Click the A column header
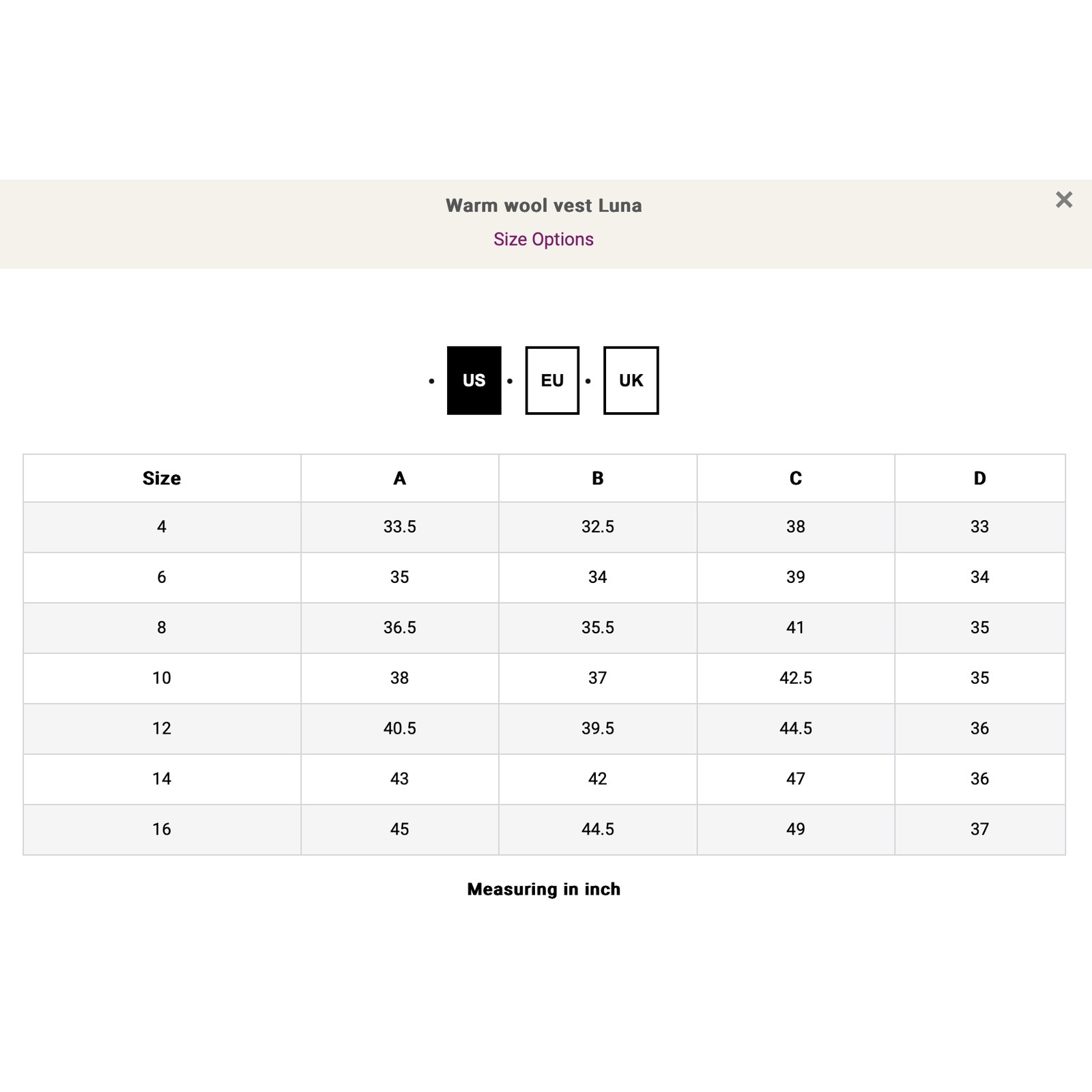1092x1092 pixels. click(400, 478)
